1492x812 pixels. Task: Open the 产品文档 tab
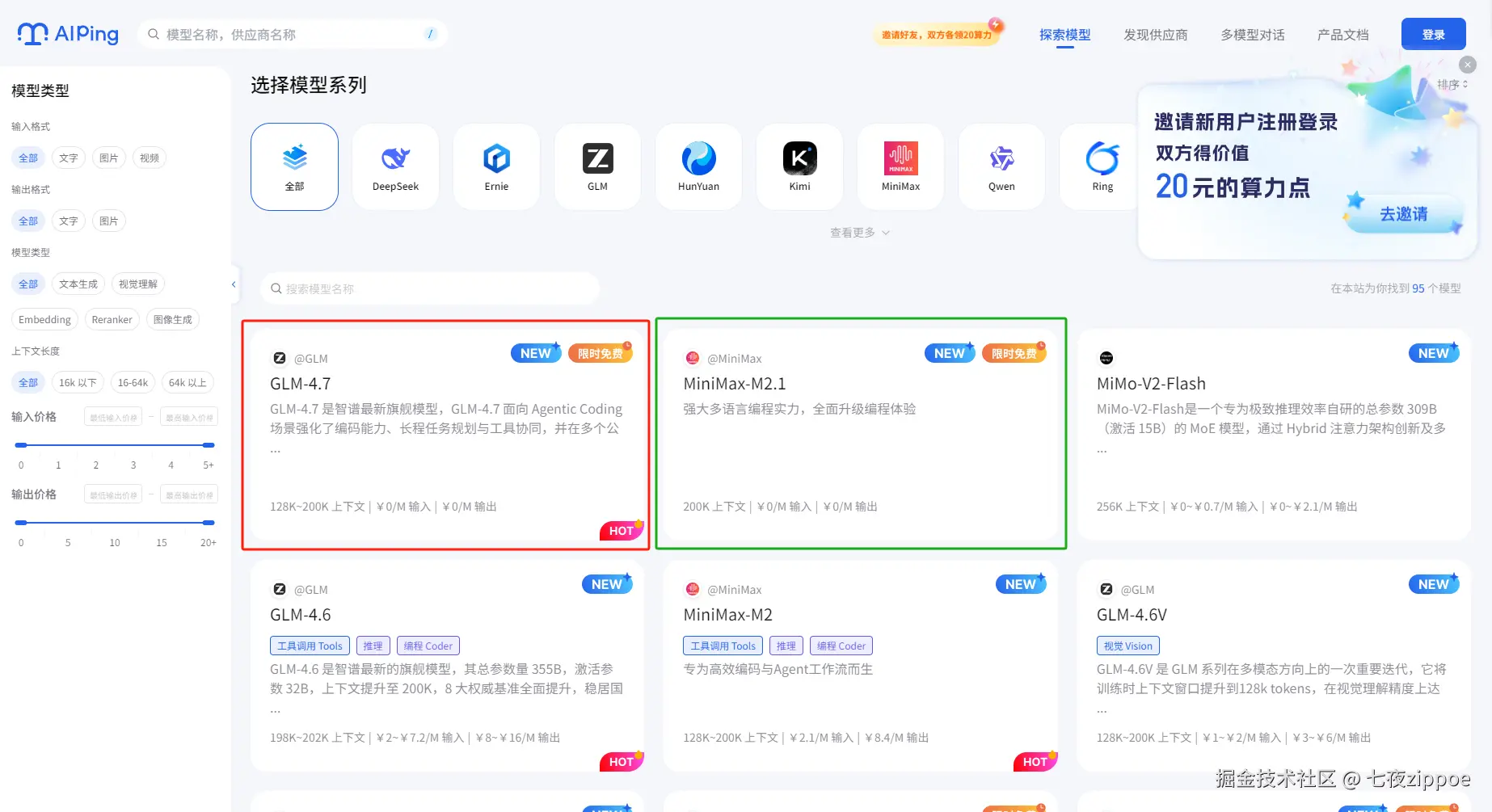click(x=1343, y=35)
